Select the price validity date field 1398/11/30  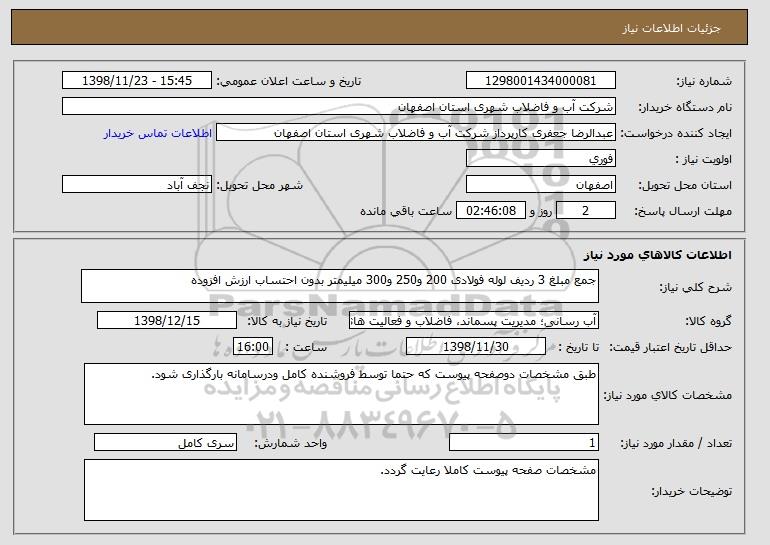(x=476, y=347)
